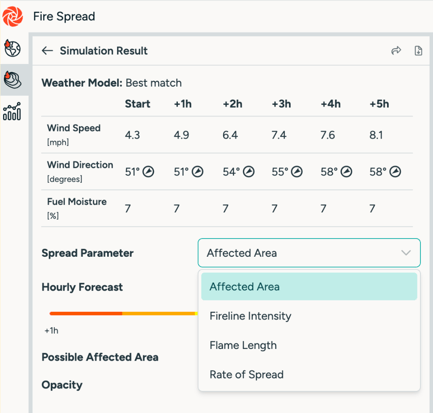433x413 pixels.
Task: Choose Affected Area from the dropdown list
Action: [309, 287]
